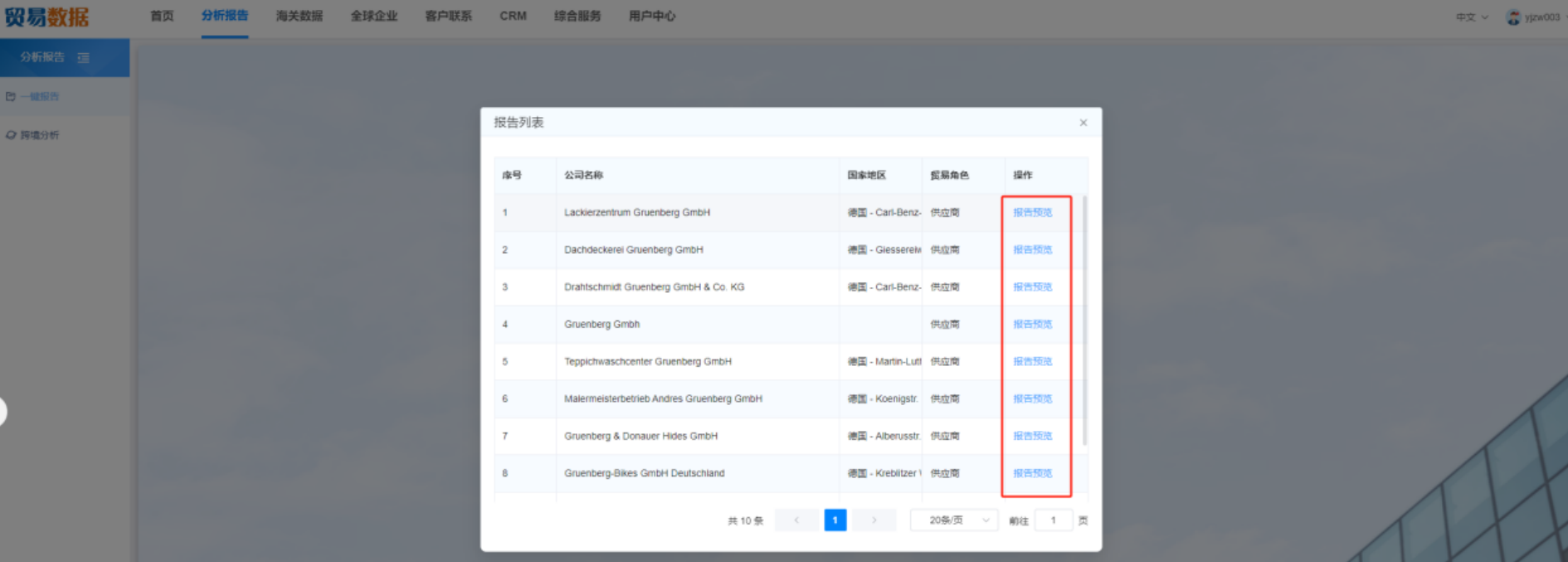Go to 全球企业 in the top nav

coord(374,16)
